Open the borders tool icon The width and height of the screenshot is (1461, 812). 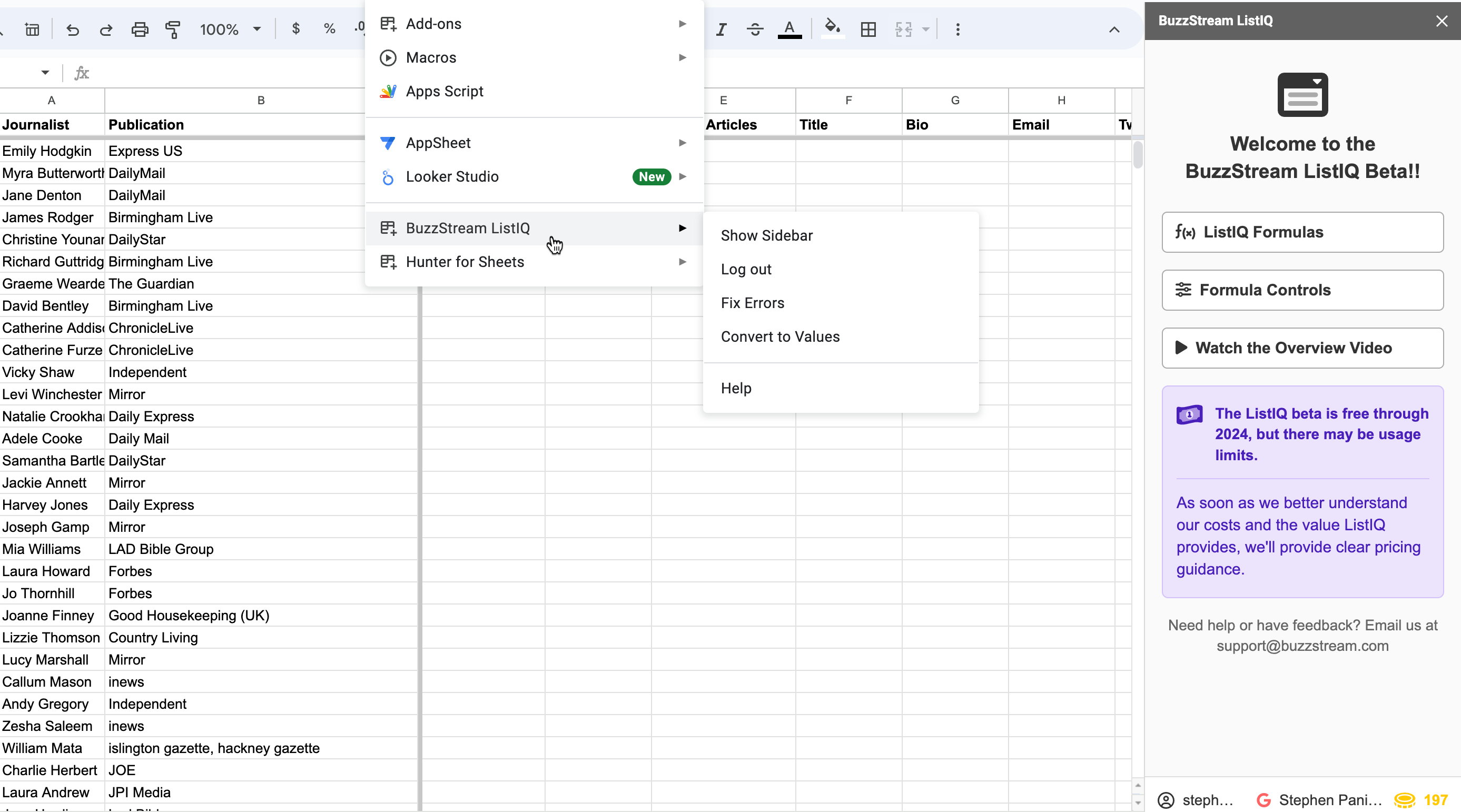click(868, 29)
